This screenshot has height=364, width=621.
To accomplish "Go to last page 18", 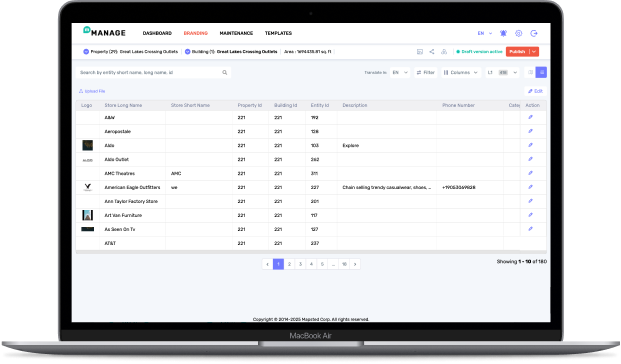I will [345, 264].
